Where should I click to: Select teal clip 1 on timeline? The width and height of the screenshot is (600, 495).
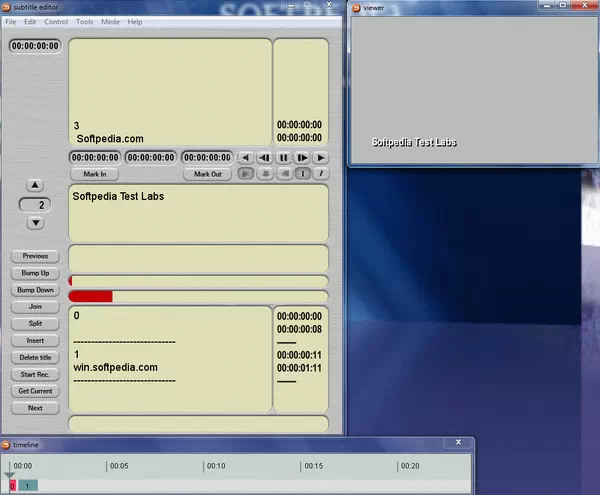(28, 486)
